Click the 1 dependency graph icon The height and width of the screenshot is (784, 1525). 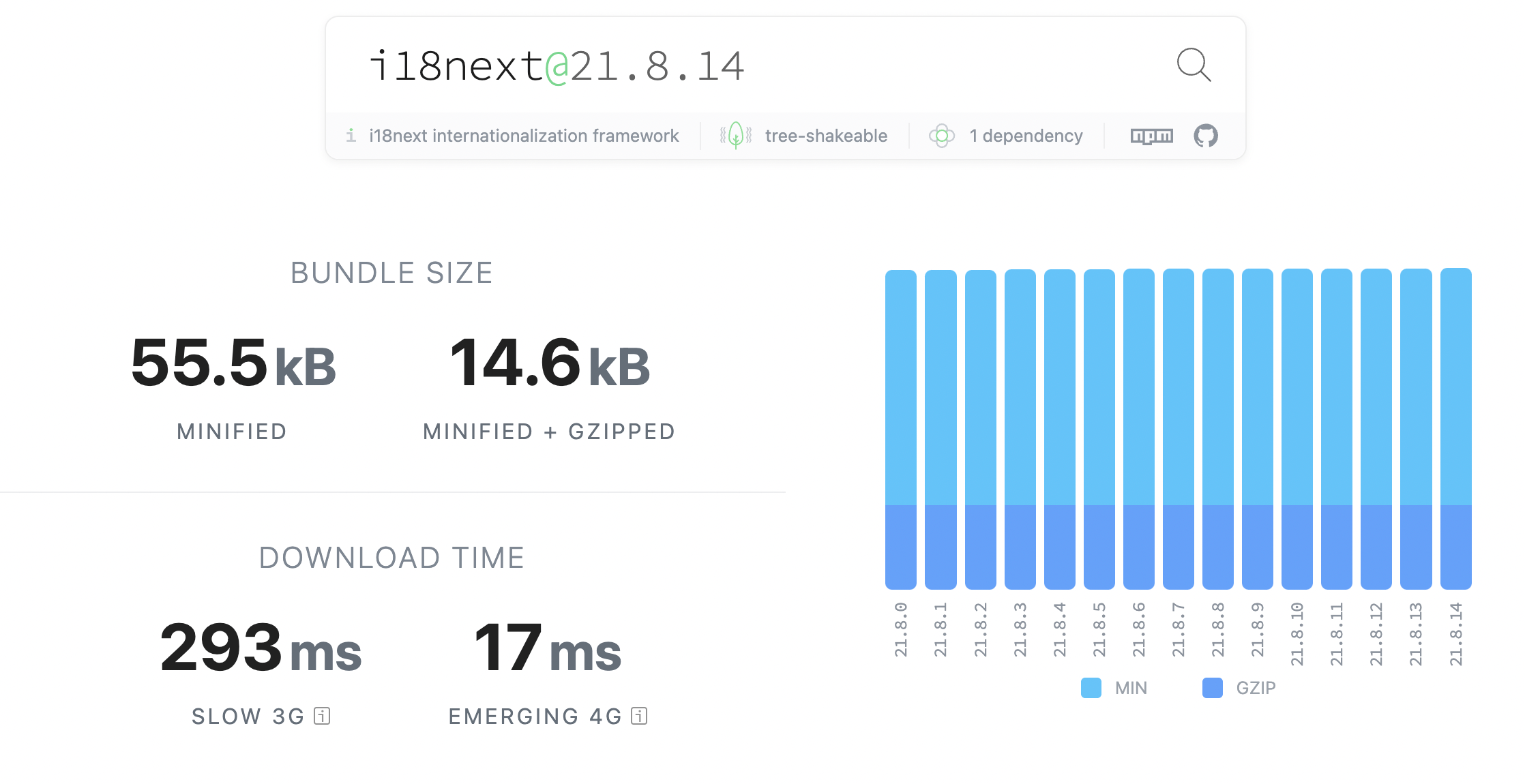tap(944, 136)
